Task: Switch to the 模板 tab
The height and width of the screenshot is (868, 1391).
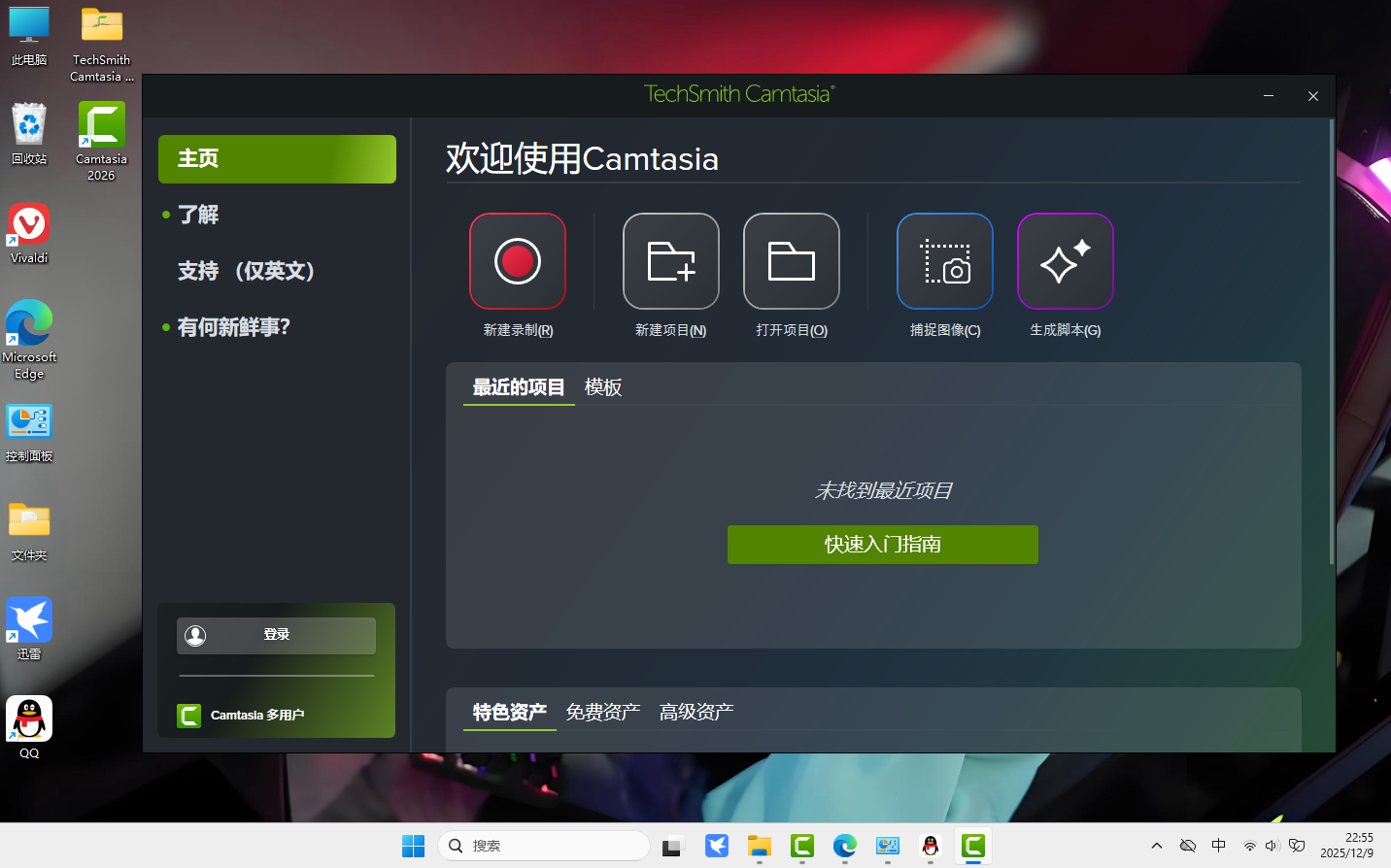Action: tap(603, 387)
